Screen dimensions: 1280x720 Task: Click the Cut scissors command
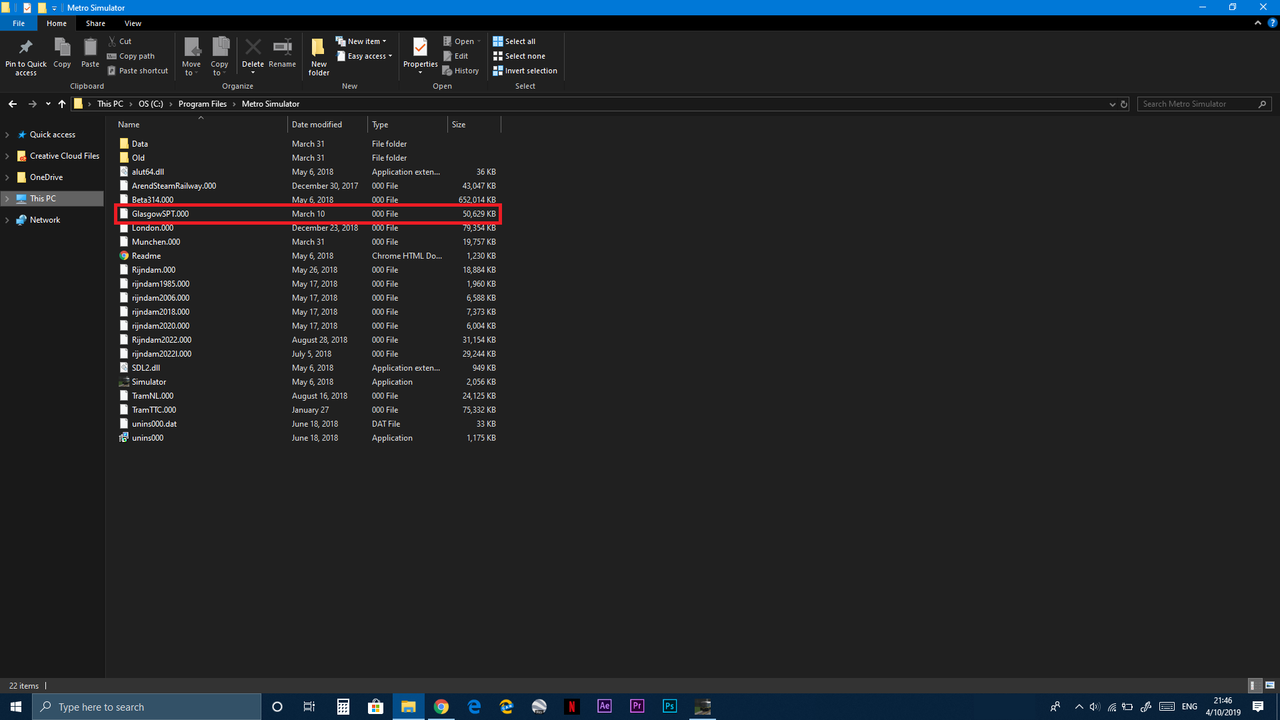pyautogui.click(x=119, y=41)
